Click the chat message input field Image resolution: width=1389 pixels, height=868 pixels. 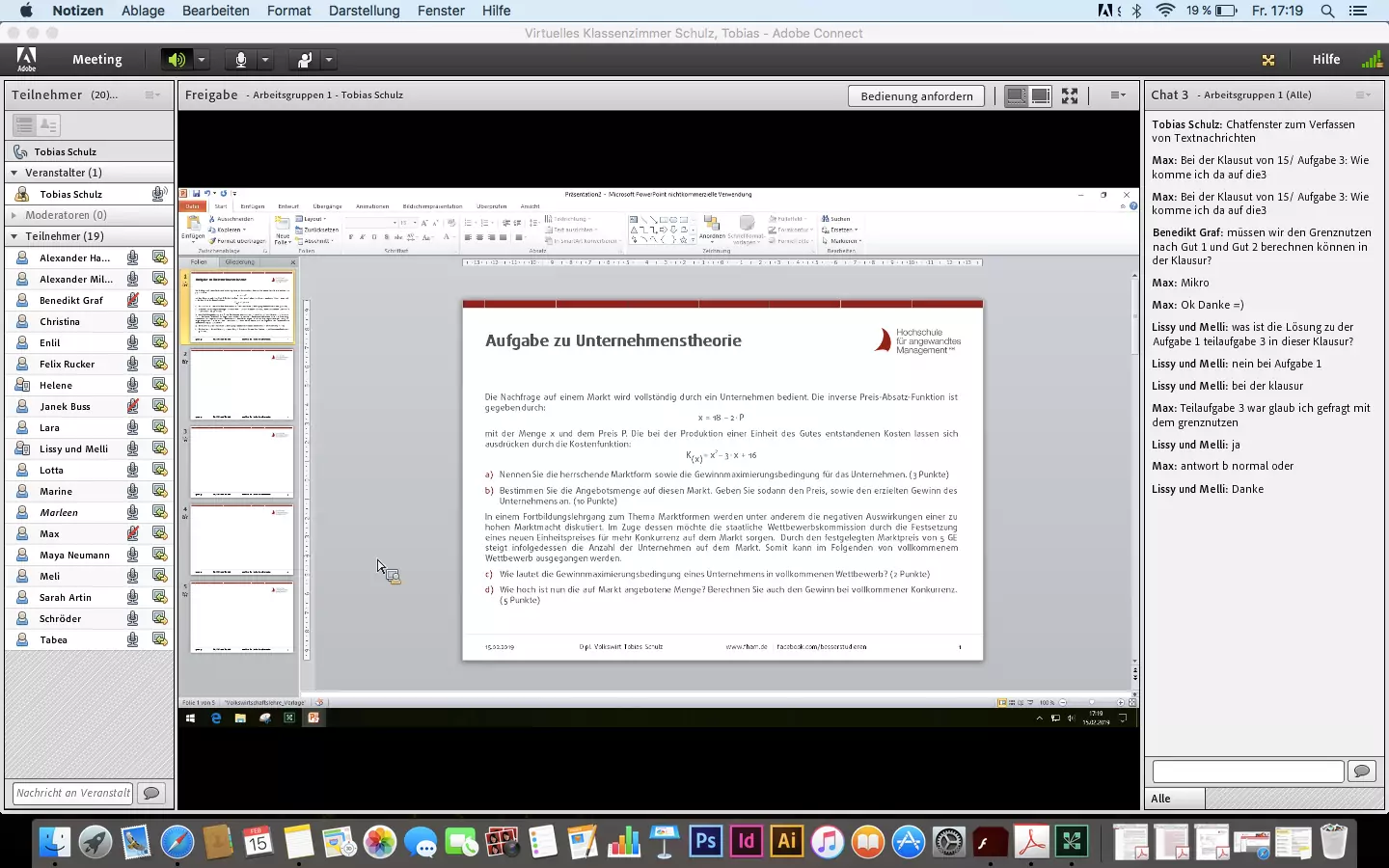tap(1247, 771)
